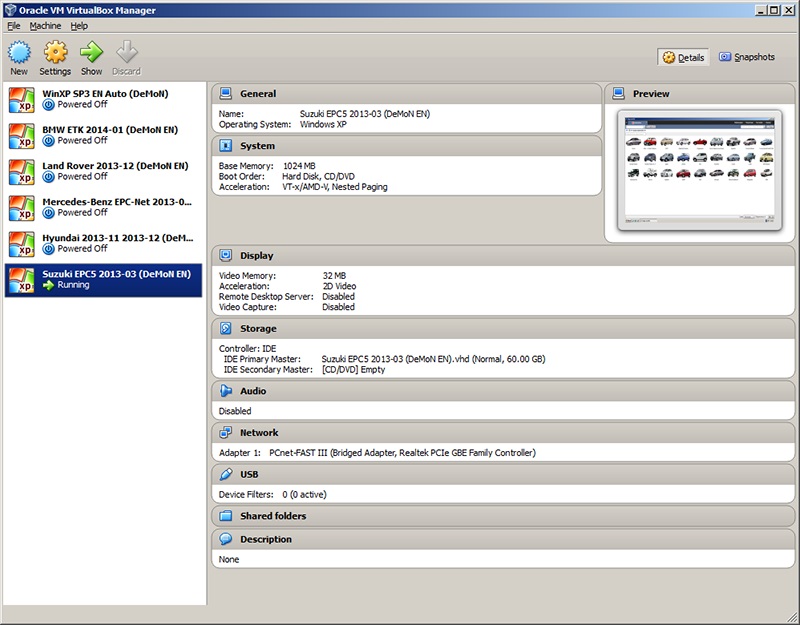Click the USB device filters value 0 (0 active)
Image resolution: width=800 pixels, height=625 pixels.
pyautogui.click(x=304, y=494)
